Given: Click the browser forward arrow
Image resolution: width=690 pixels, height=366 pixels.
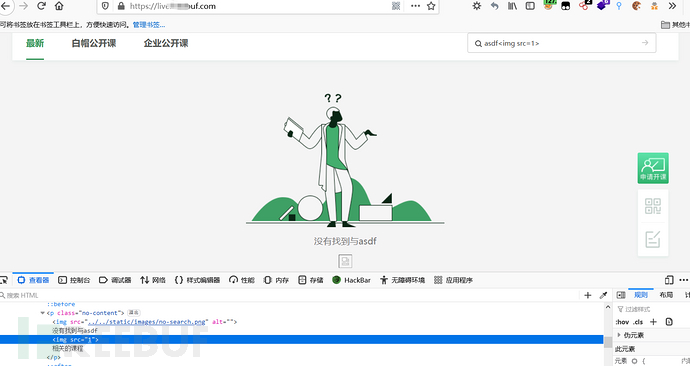Looking at the screenshot, I should coord(23,6).
